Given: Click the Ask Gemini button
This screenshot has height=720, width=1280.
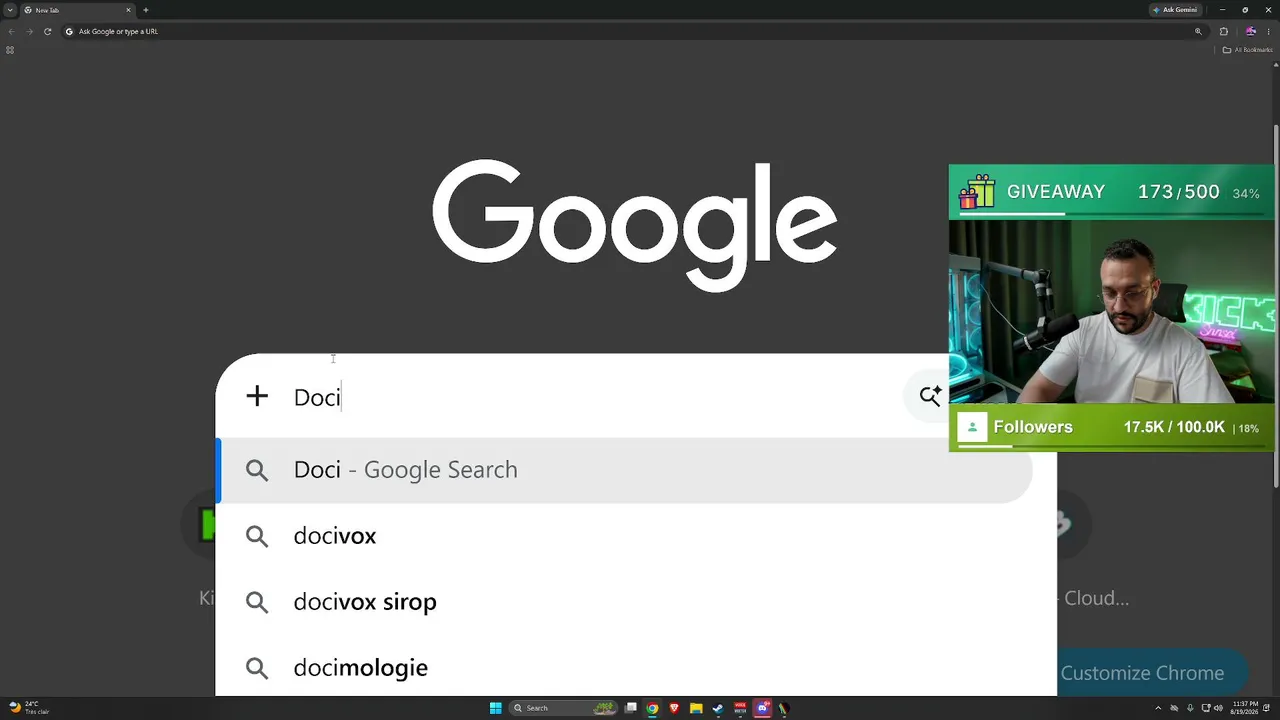Looking at the screenshot, I should coord(1175,10).
